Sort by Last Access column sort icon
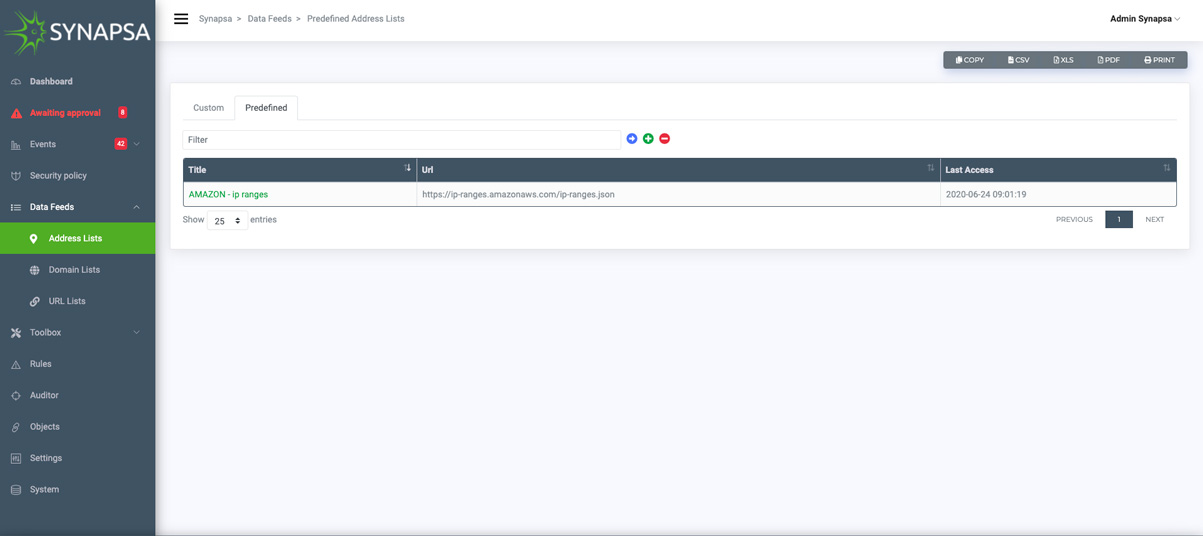 pos(1167,168)
